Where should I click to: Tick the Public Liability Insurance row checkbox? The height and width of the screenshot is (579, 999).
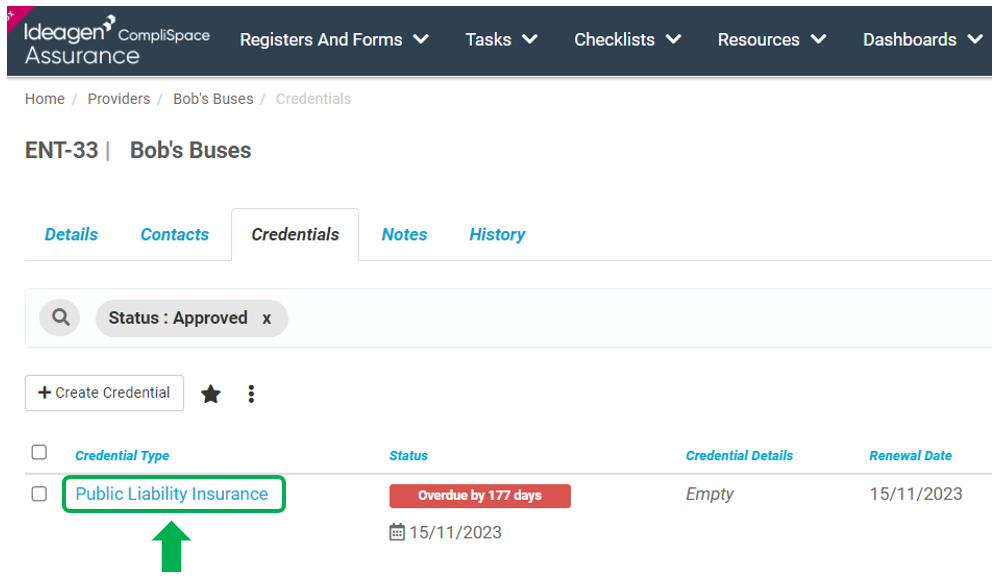39,494
